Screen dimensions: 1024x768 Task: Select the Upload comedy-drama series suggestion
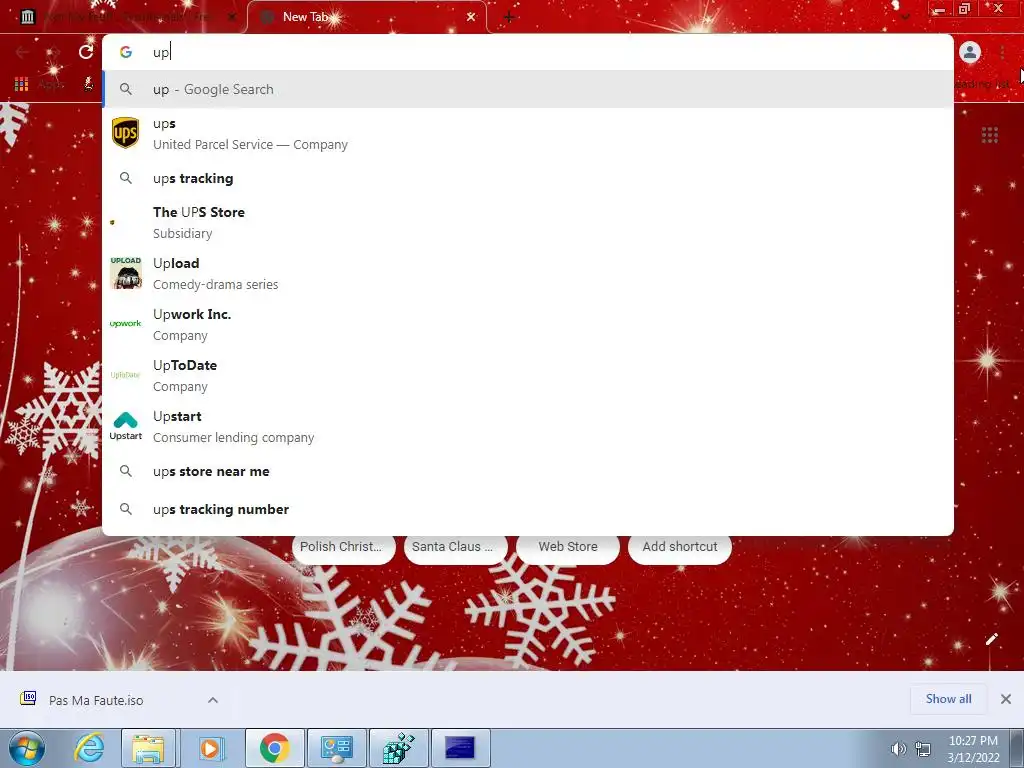tap(528, 274)
